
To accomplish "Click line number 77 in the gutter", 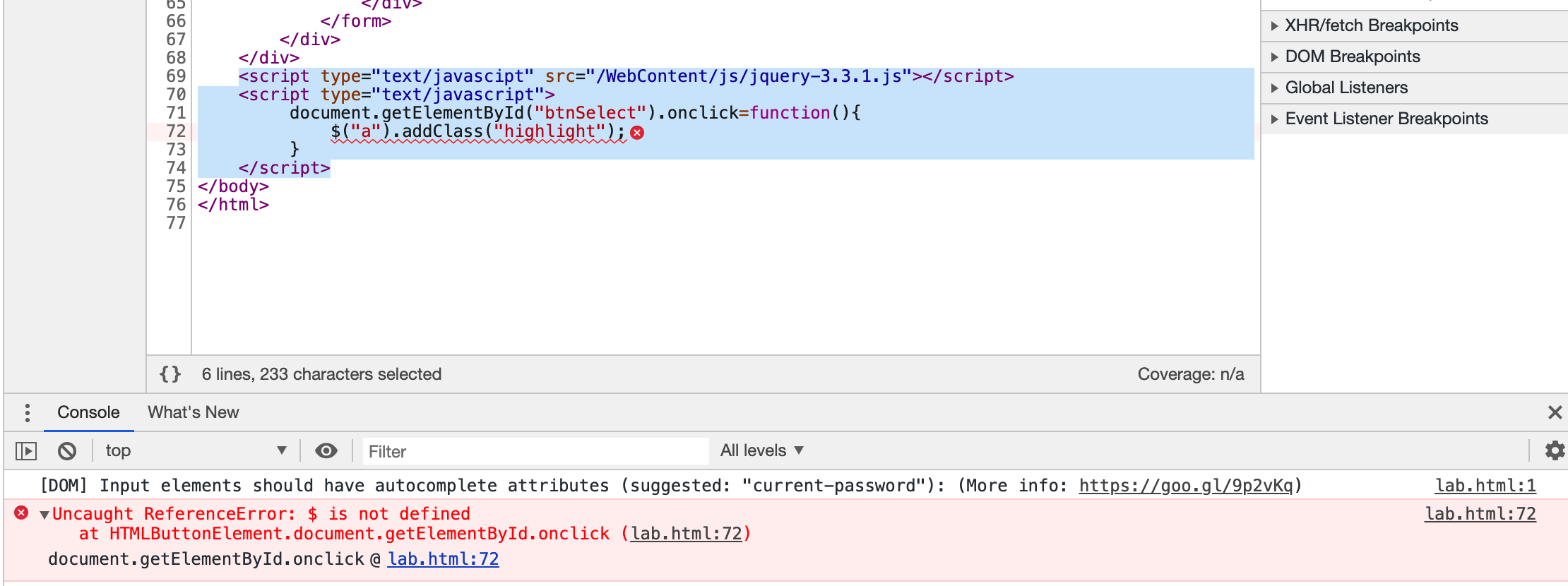I will click(176, 223).
